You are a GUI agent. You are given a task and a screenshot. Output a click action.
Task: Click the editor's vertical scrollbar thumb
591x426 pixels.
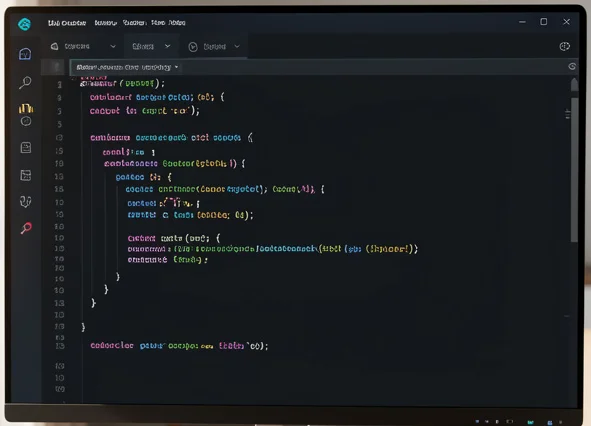coord(574,170)
